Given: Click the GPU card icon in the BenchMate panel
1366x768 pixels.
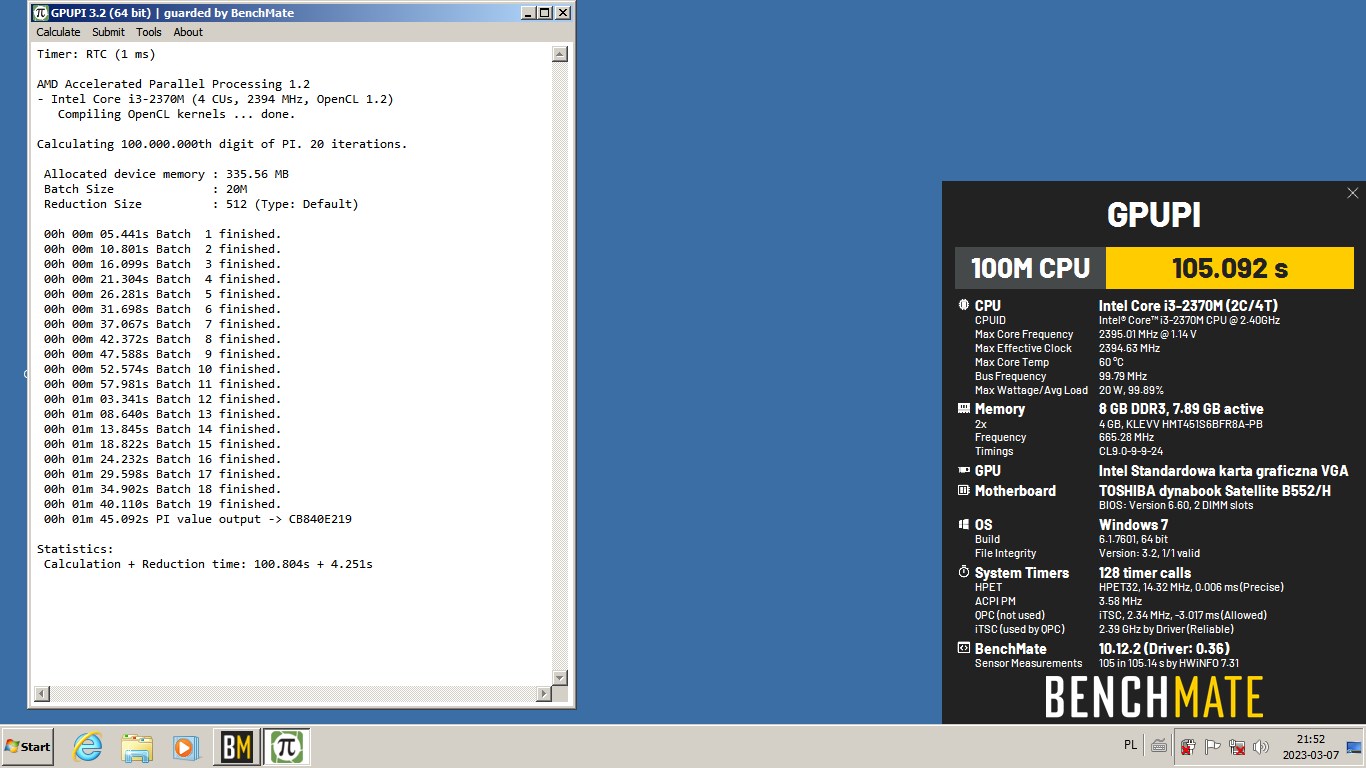Looking at the screenshot, I should [x=964, y=470].
